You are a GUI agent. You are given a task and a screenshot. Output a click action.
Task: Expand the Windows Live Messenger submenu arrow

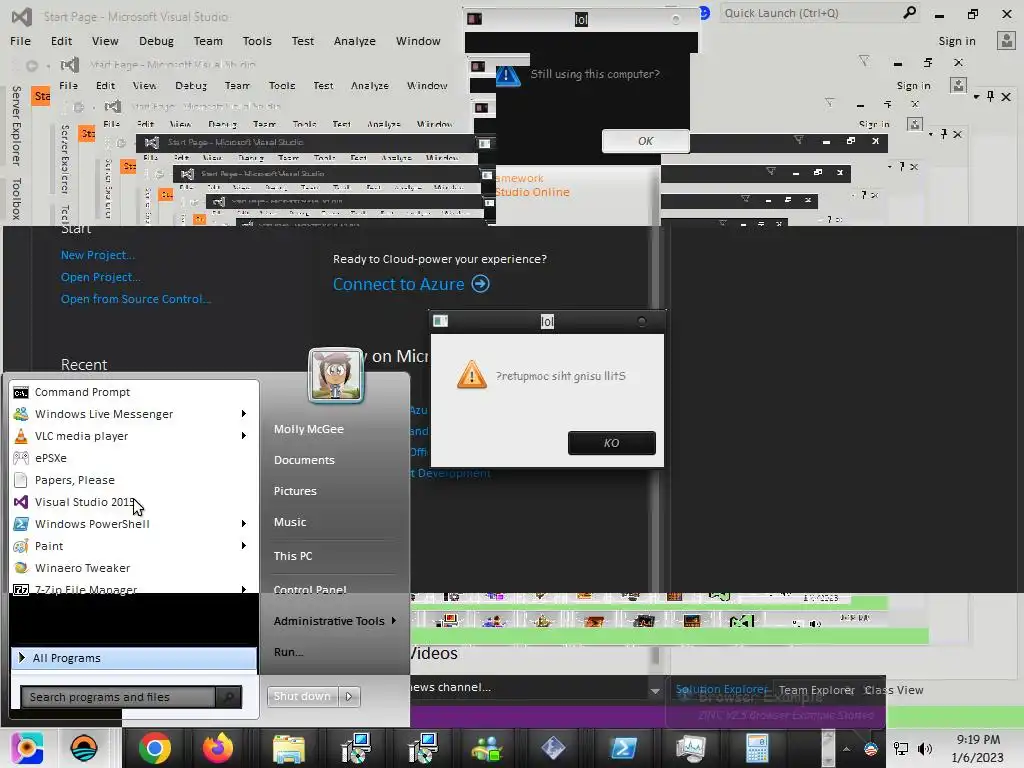pos(244,413)
